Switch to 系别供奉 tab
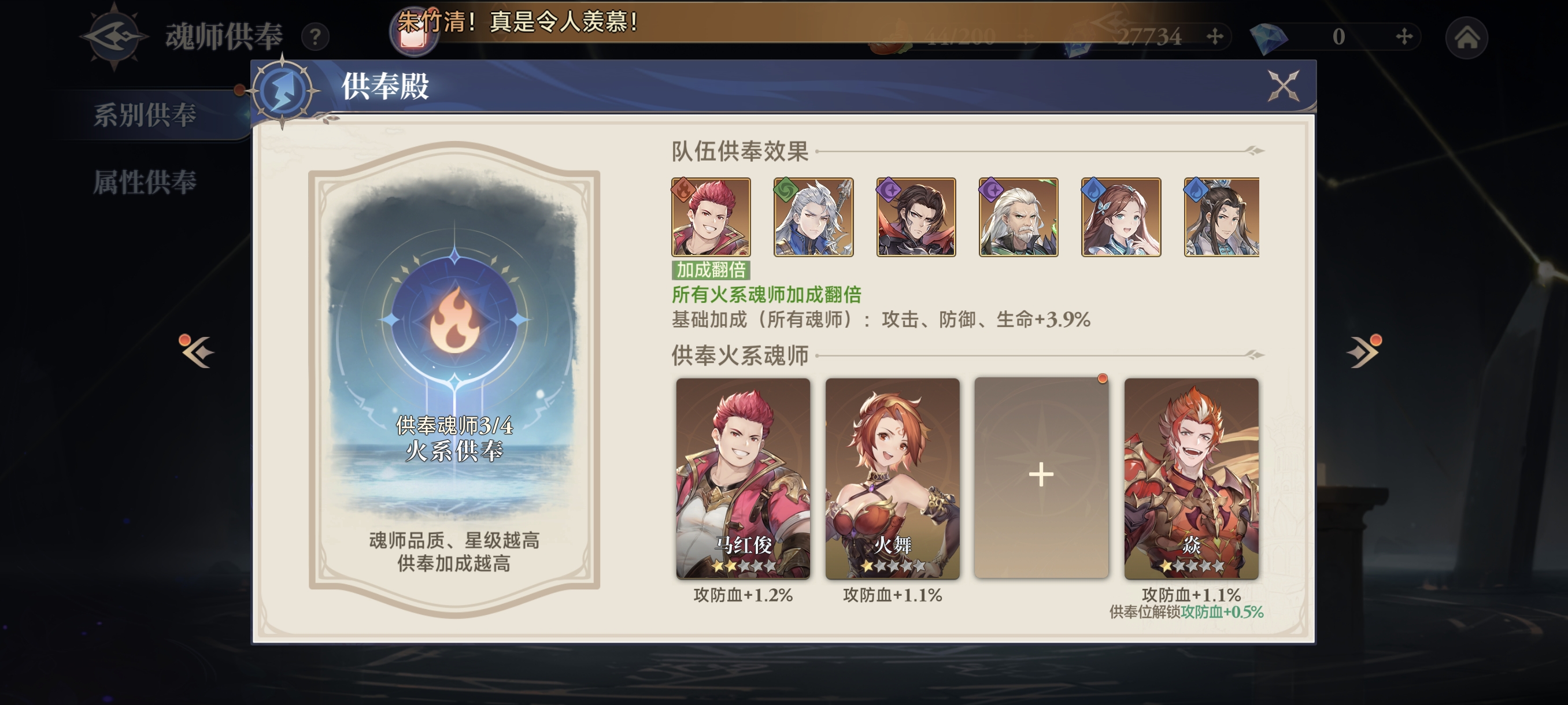 [145, 115]
